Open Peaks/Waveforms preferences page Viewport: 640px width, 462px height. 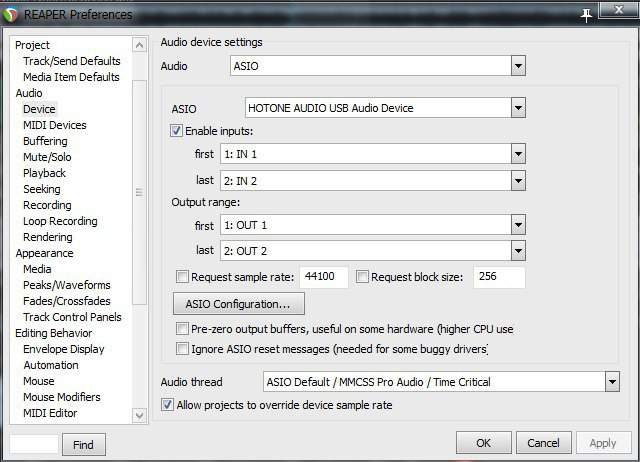[67, 285]
